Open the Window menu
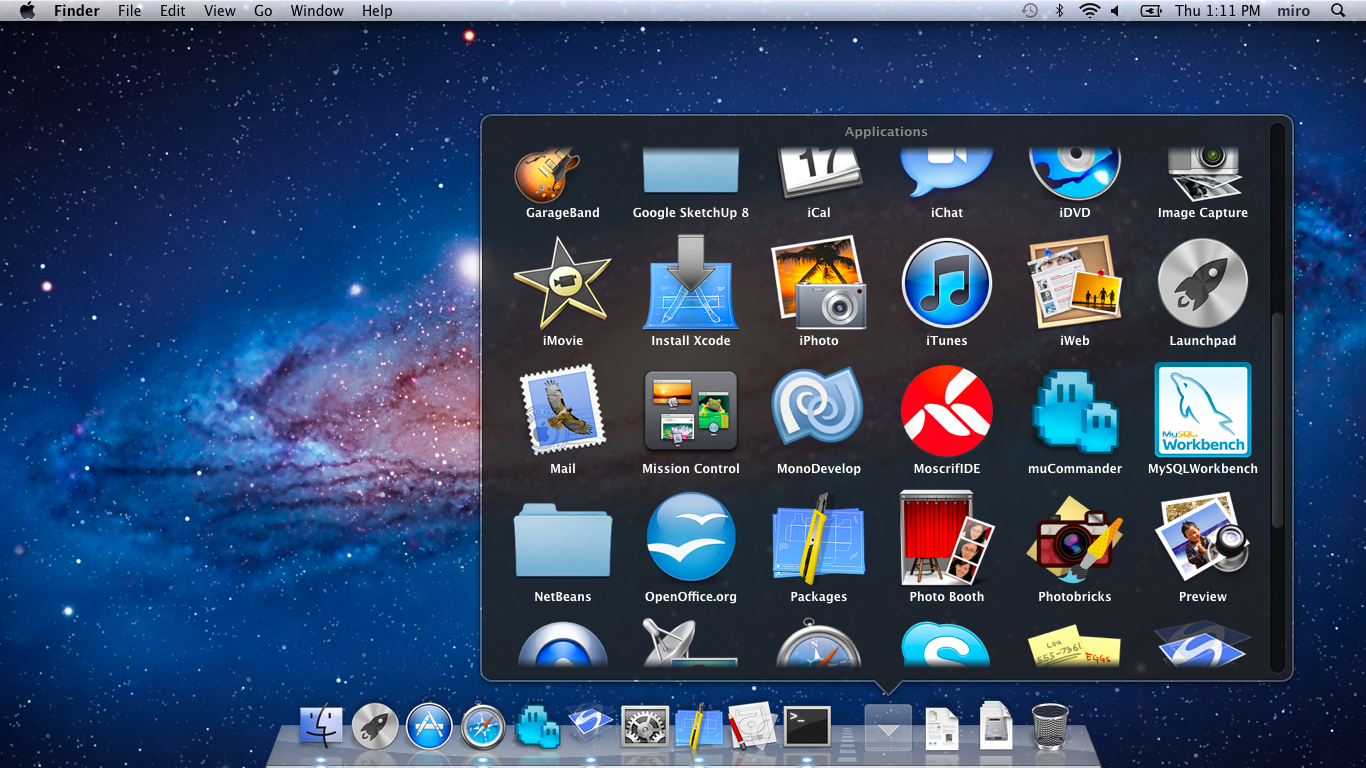Screen dimensions: 1366x768 (x=316, y=11)
